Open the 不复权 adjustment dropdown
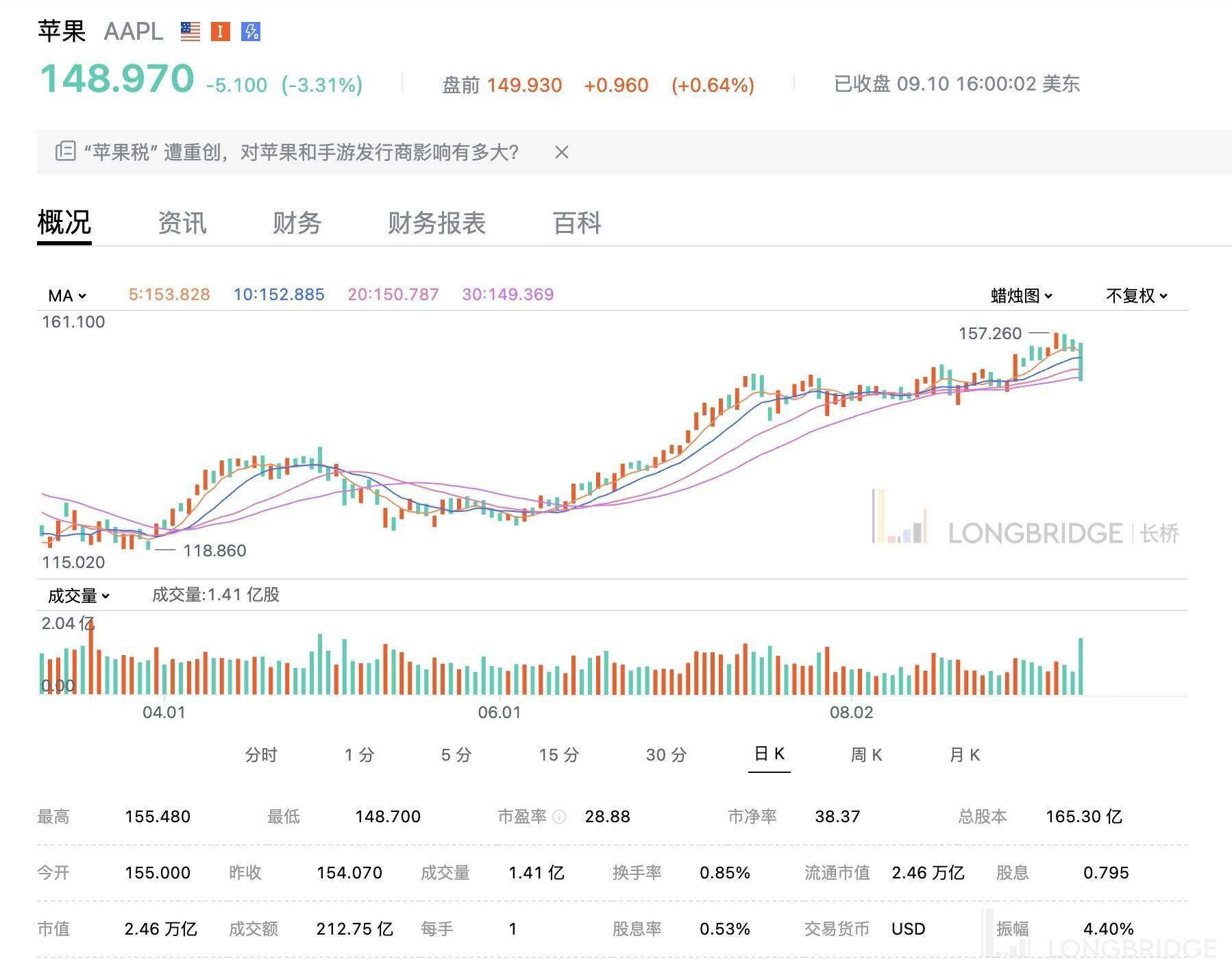 [x=1137, y=296]
